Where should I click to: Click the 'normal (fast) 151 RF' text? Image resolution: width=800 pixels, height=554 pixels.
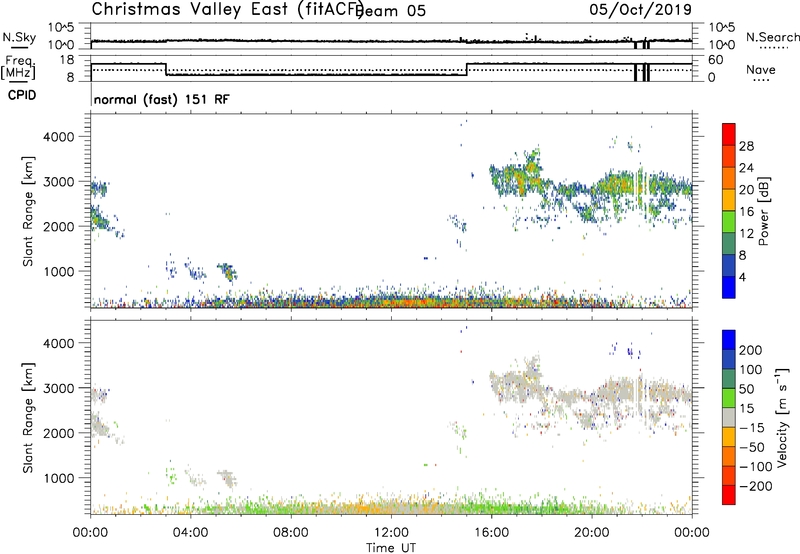click(162, 99)
